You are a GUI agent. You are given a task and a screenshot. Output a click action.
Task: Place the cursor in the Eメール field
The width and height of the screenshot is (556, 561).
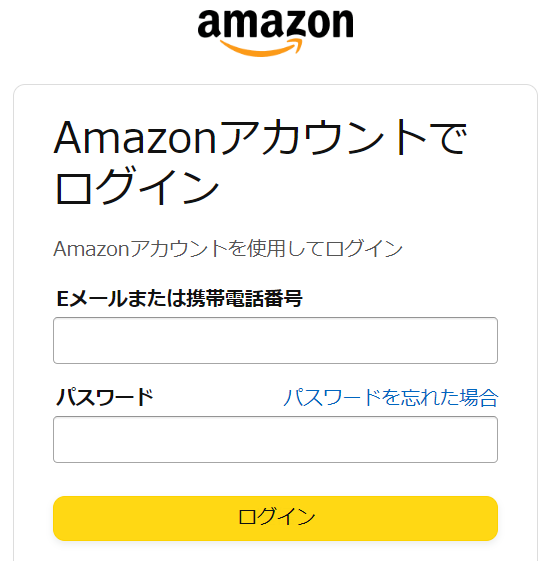coord(275,340)
